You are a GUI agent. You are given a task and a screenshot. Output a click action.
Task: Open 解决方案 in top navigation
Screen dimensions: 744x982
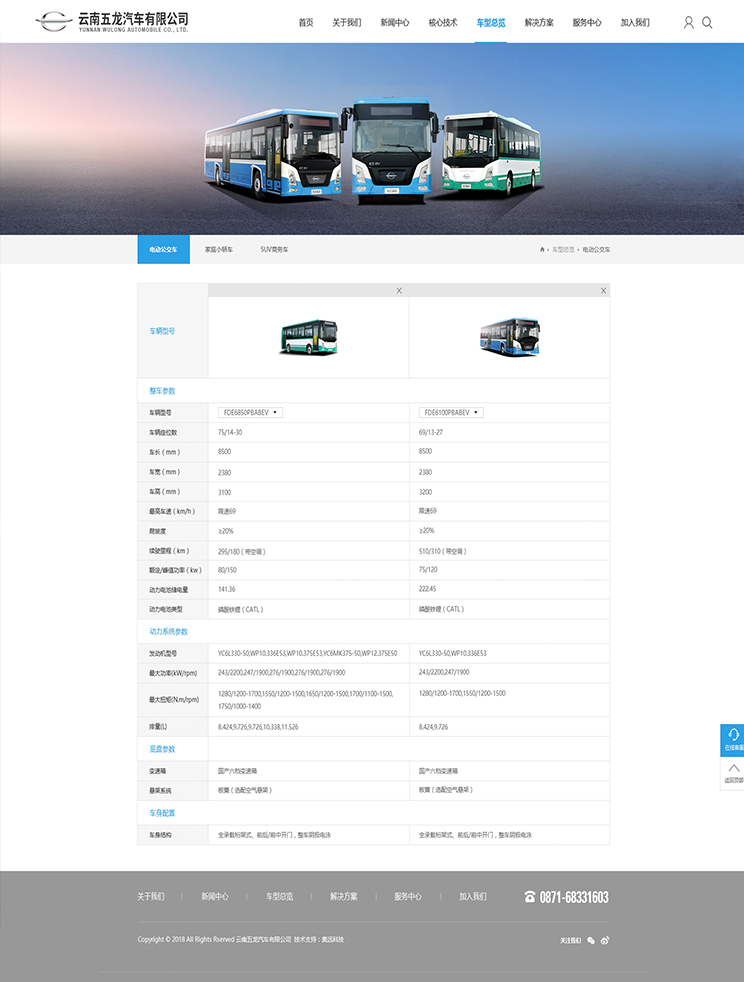pyautogui.click(x=539, y=23)
